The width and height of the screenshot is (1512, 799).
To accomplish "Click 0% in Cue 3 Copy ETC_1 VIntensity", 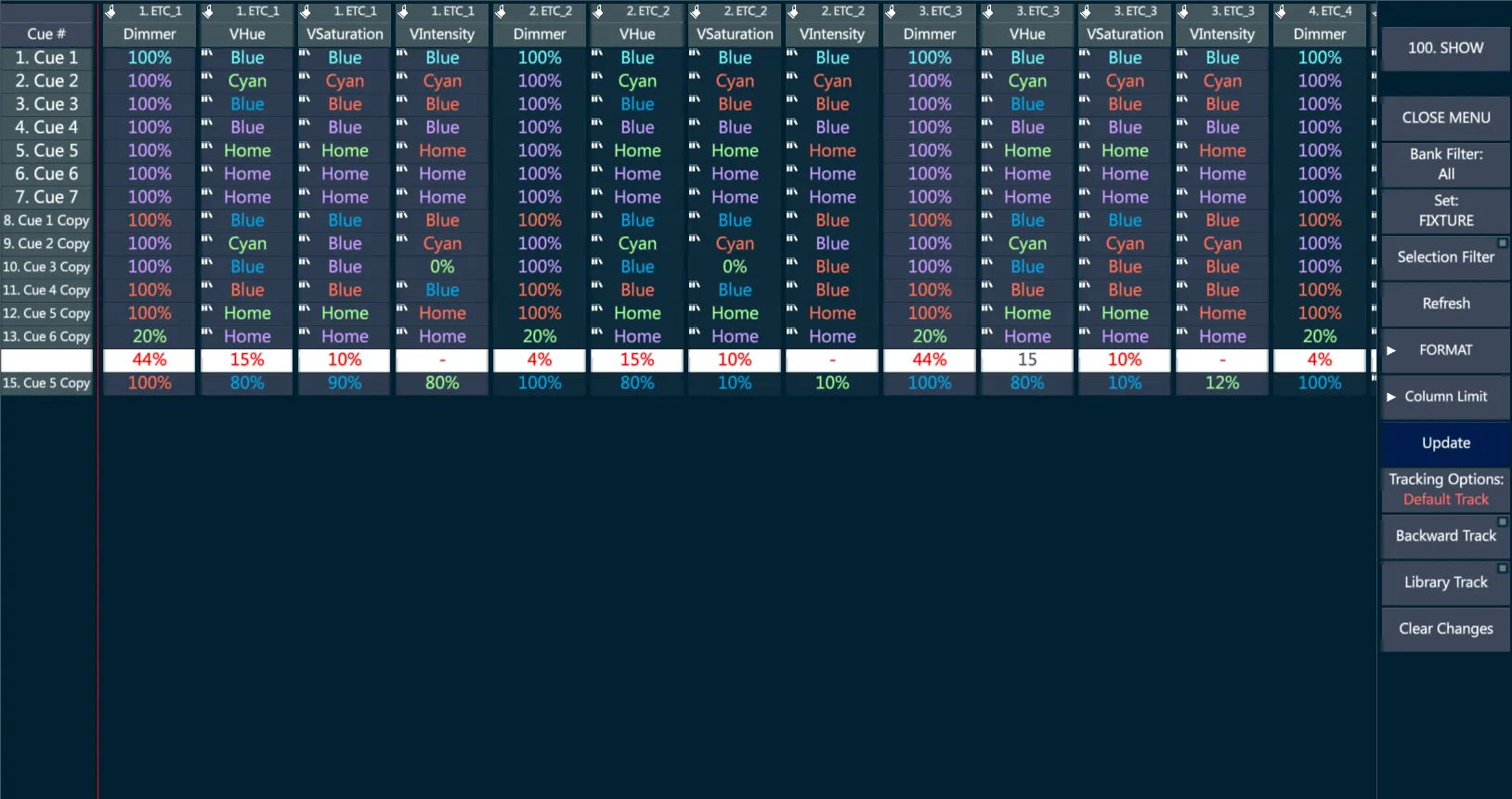I will coord(442,267).
